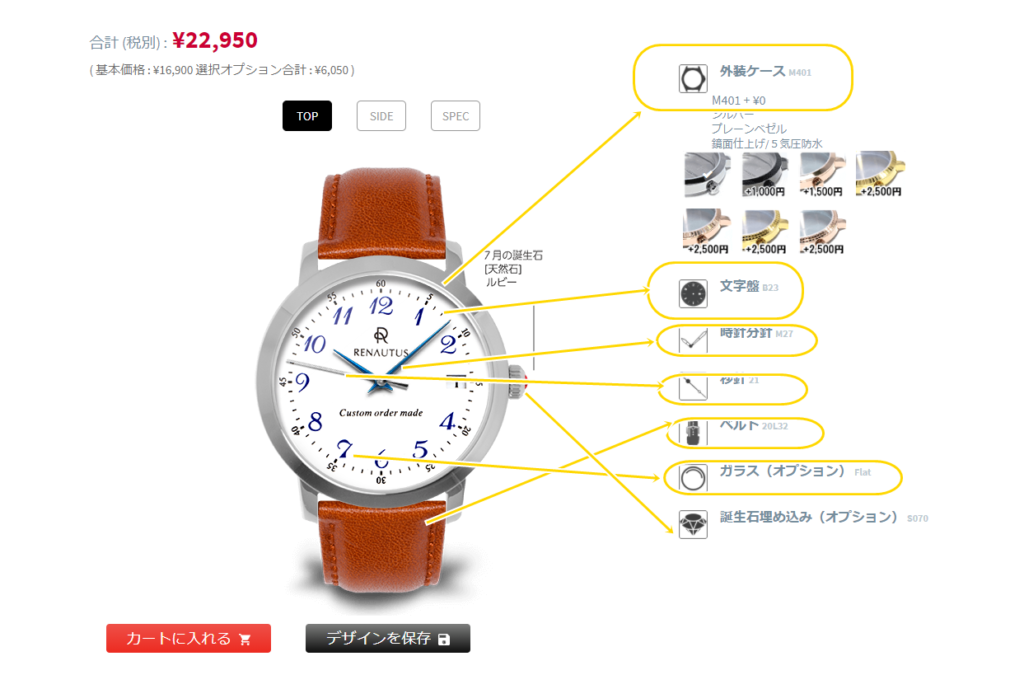
Task: Switch to the TOP view tab
Action: pyautogui.click(x=307, y=116)
